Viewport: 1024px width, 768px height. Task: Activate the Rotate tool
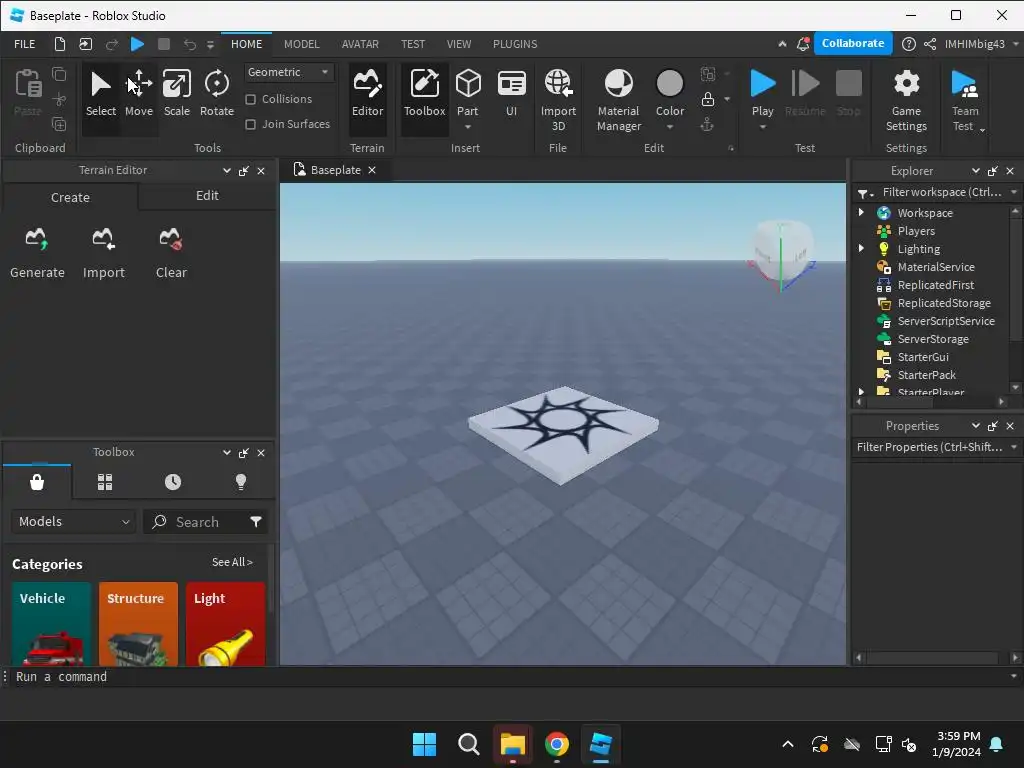[x=217, y=95]
